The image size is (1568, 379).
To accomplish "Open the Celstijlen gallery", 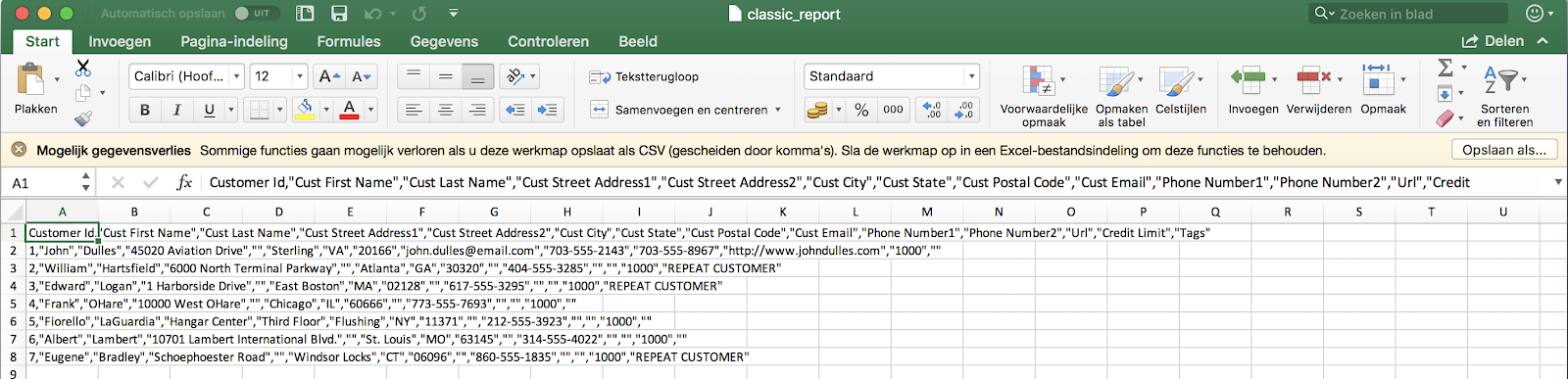I will (x=1180, y=90).
